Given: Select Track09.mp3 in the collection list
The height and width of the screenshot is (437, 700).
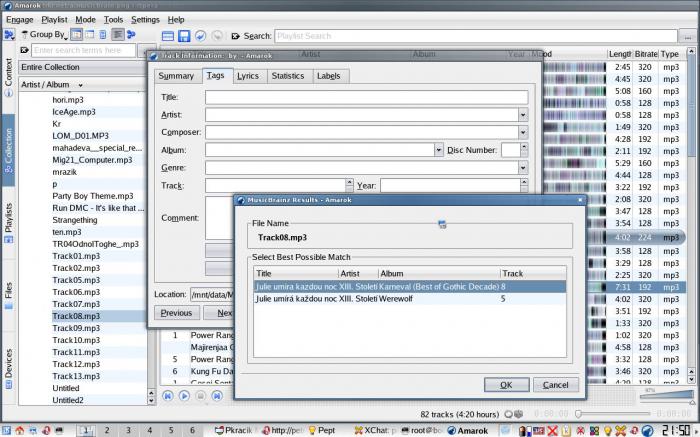Looking at the screenshot, I should (76, 328).
